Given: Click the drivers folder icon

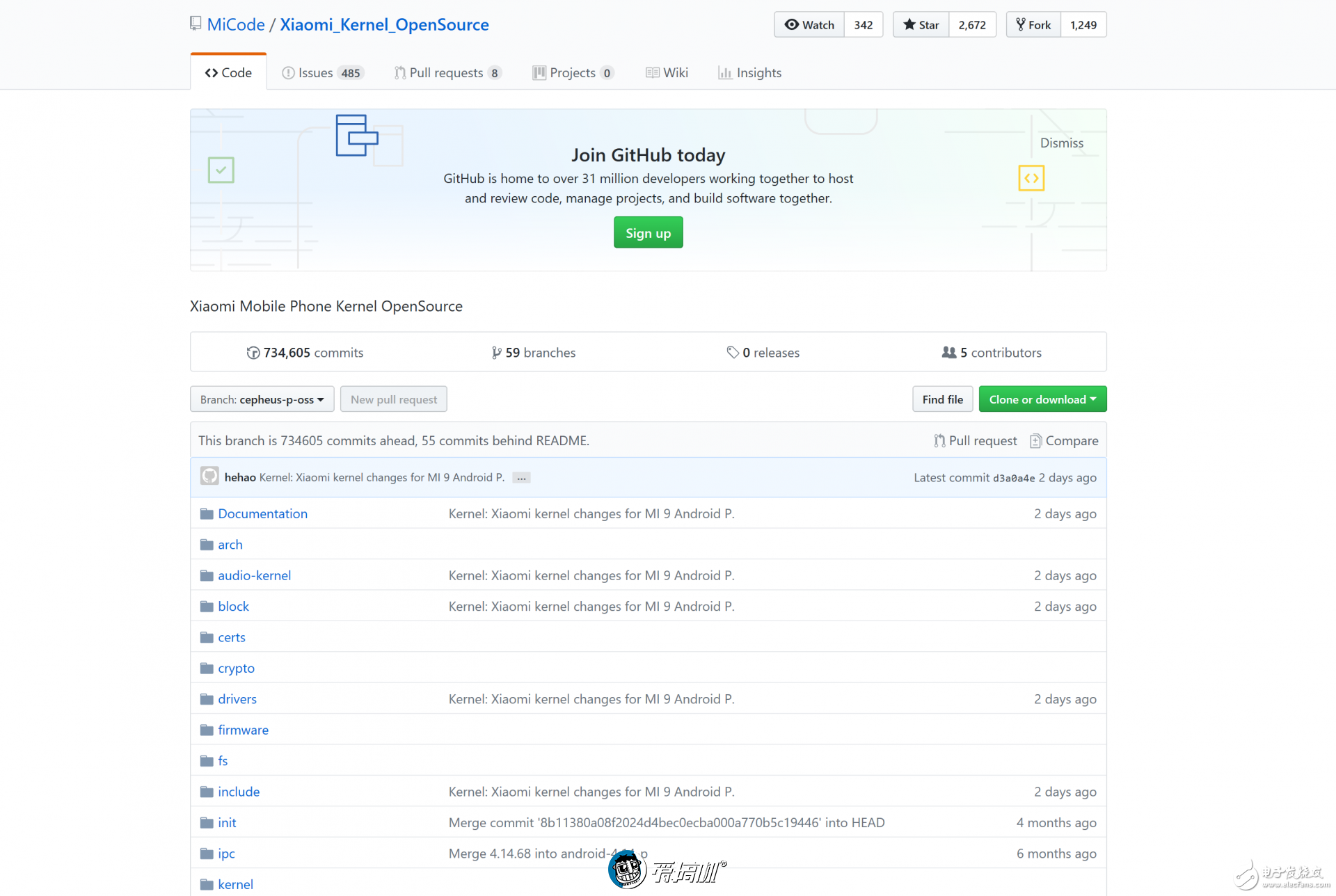Looking at the screenshot, I should (x=207, y=699).
